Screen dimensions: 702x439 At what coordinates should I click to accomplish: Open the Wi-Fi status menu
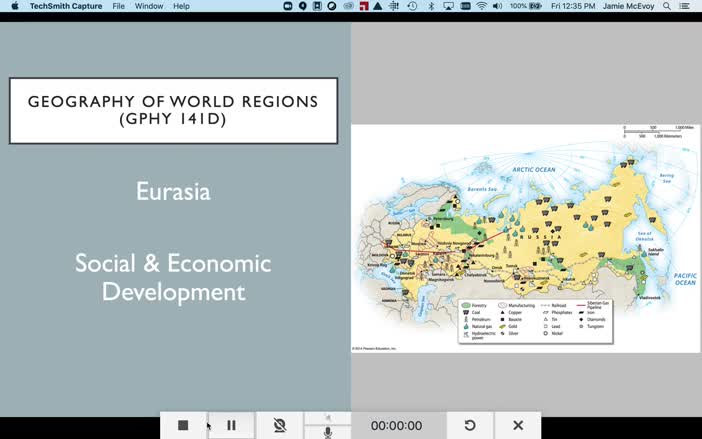pos(482,6)
